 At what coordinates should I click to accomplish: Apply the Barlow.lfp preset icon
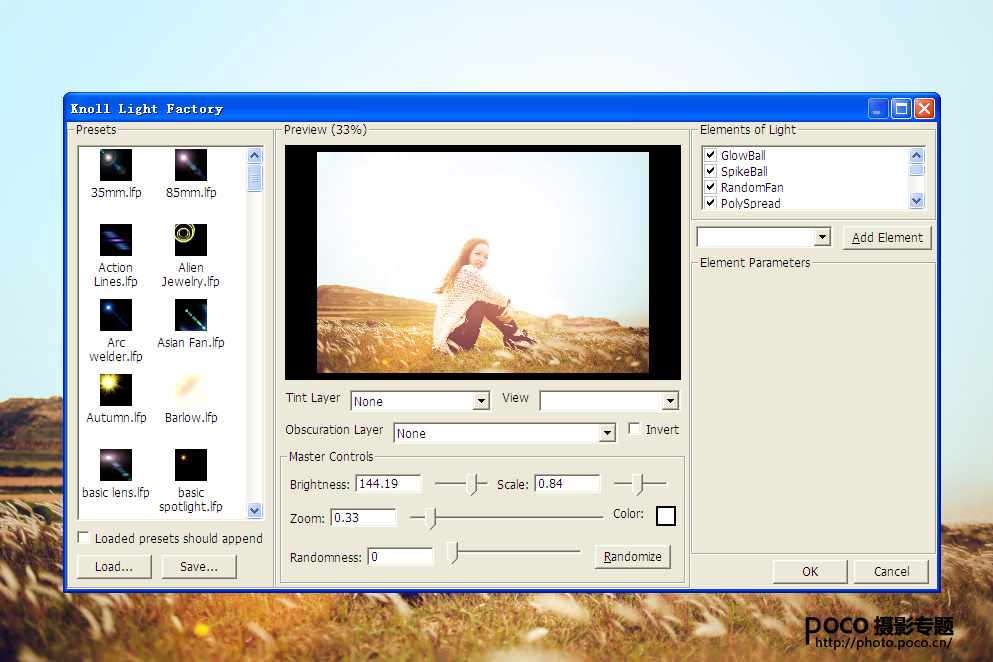(191, 390)
